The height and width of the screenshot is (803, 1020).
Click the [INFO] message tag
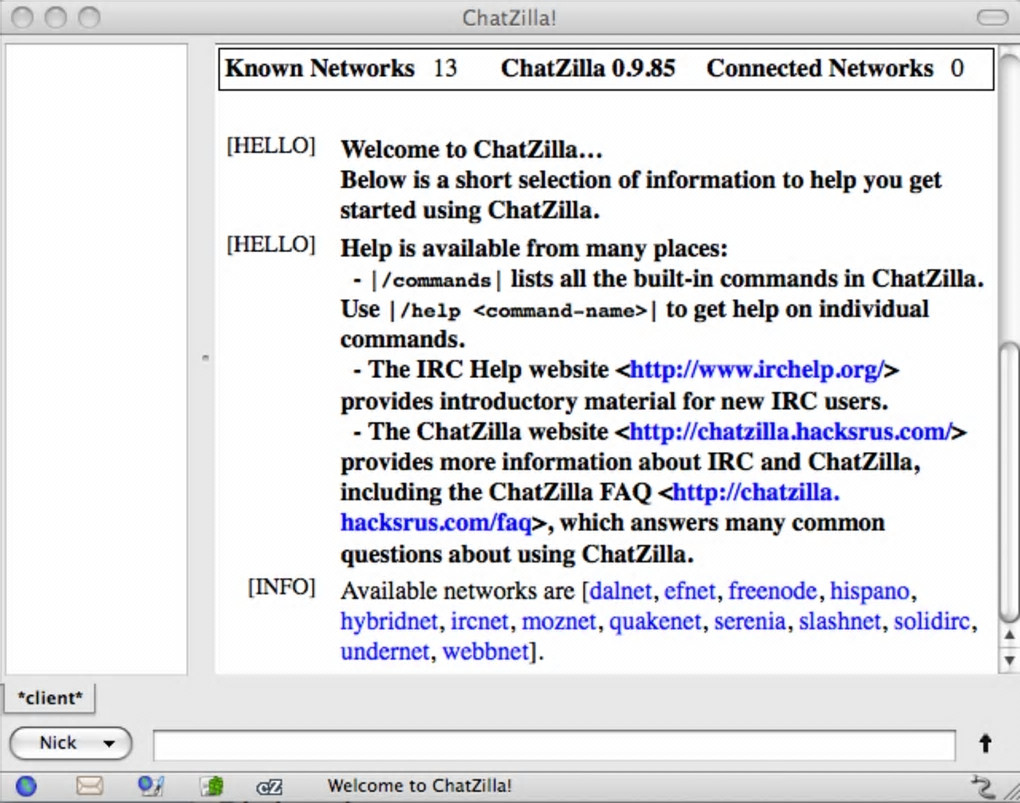point(282,587)
